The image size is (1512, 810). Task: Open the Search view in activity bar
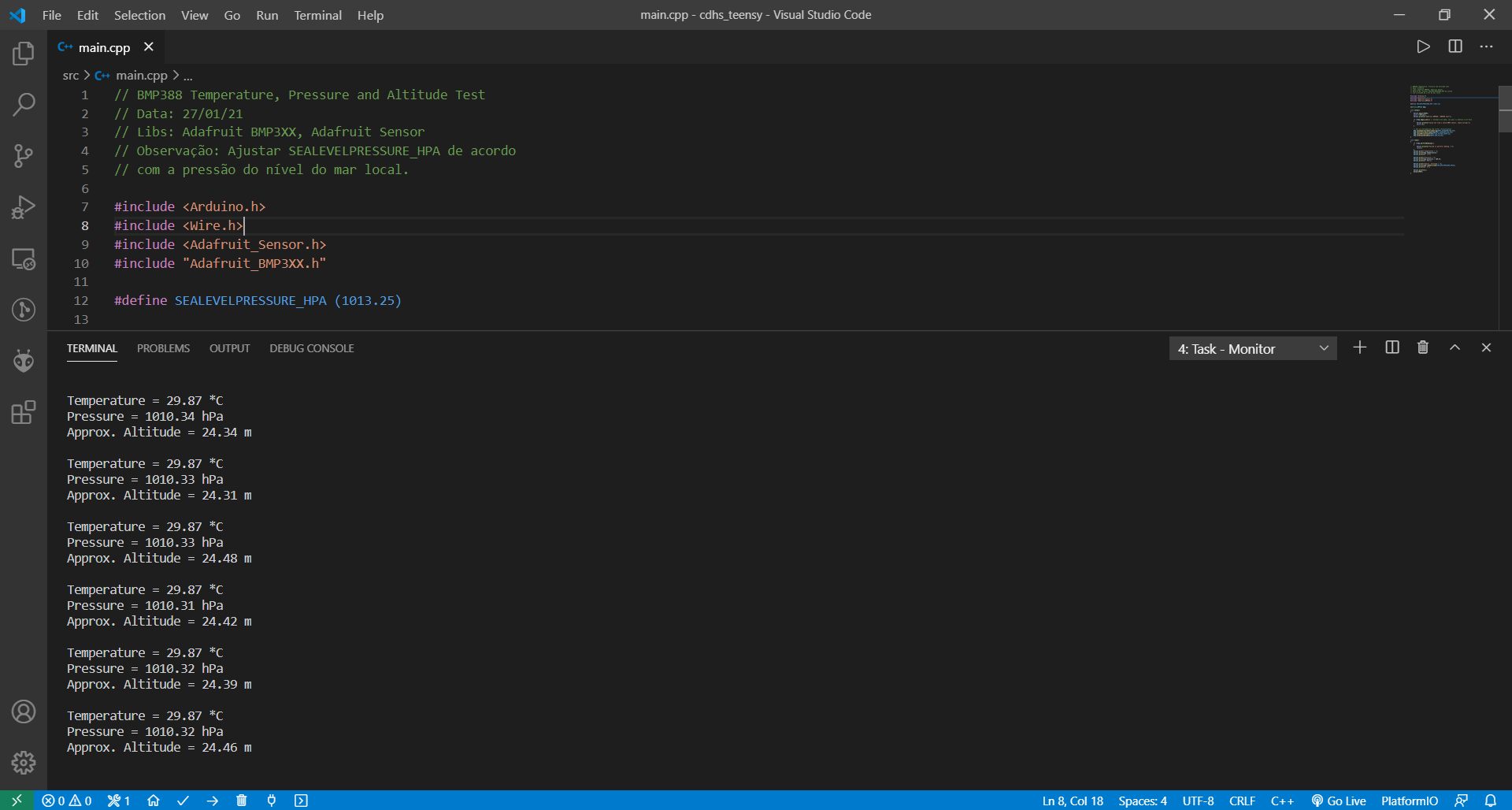tap(24, 105)
